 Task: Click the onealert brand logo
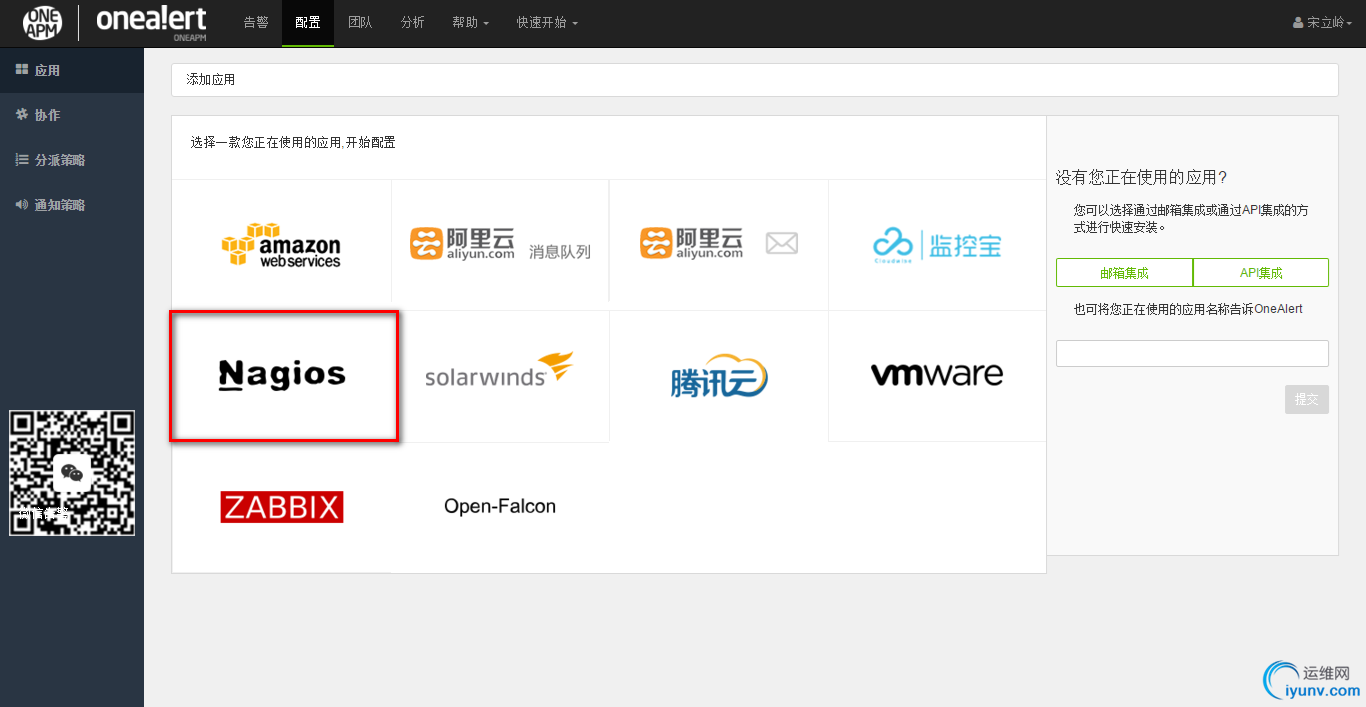[151, 21]
